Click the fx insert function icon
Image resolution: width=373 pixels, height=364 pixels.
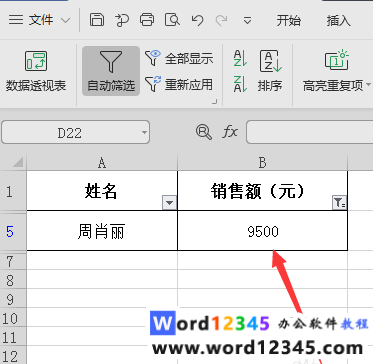pos(230,132)
